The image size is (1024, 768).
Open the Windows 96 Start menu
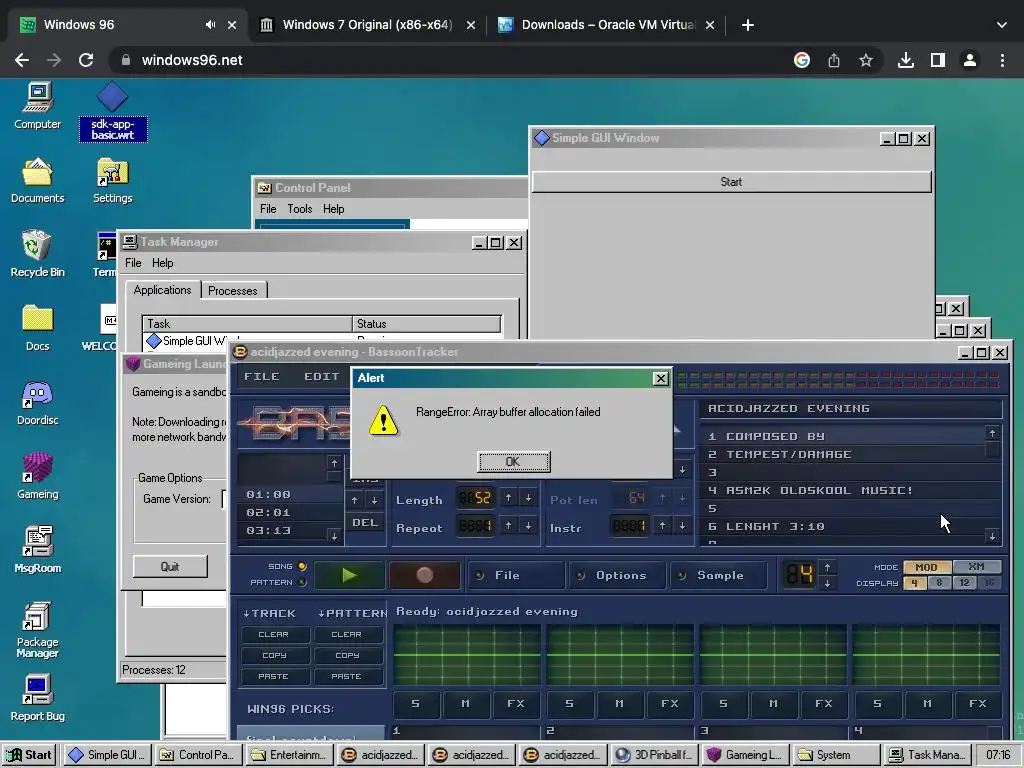pyautogui.click(x=29, y=755)
